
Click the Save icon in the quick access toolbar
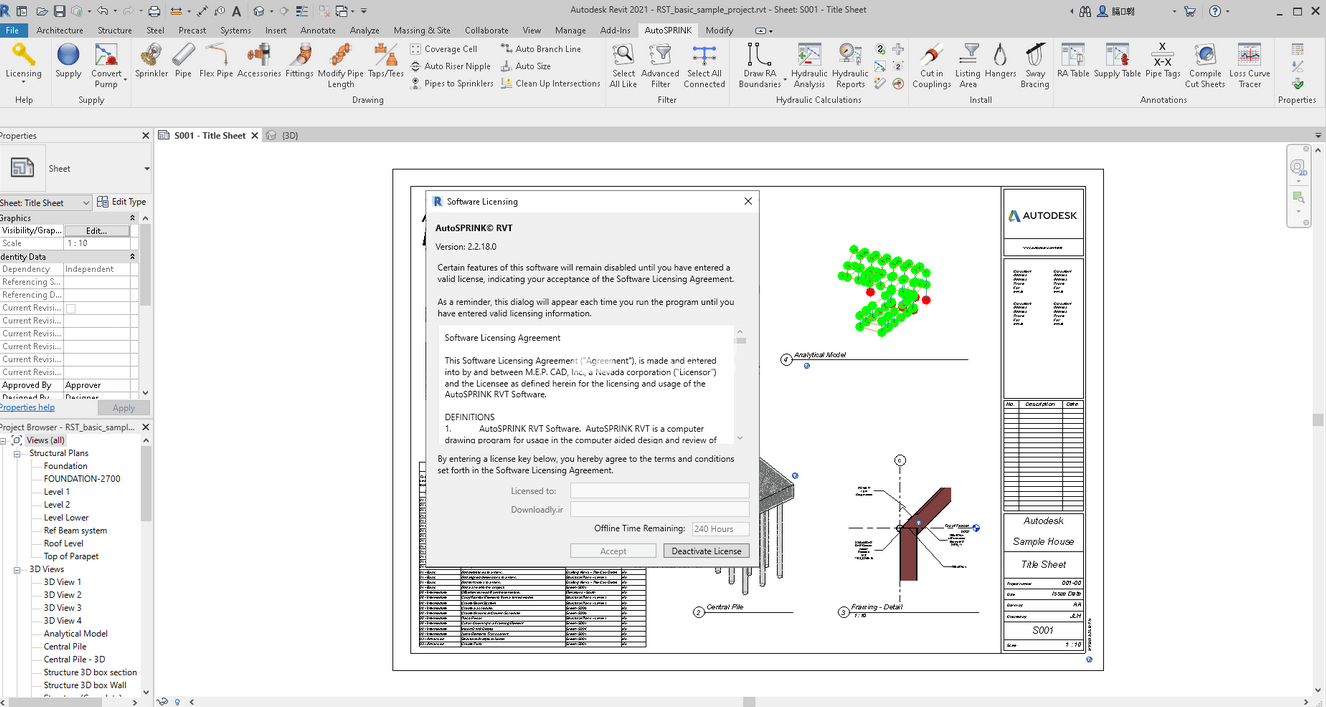tap(60, 11)
